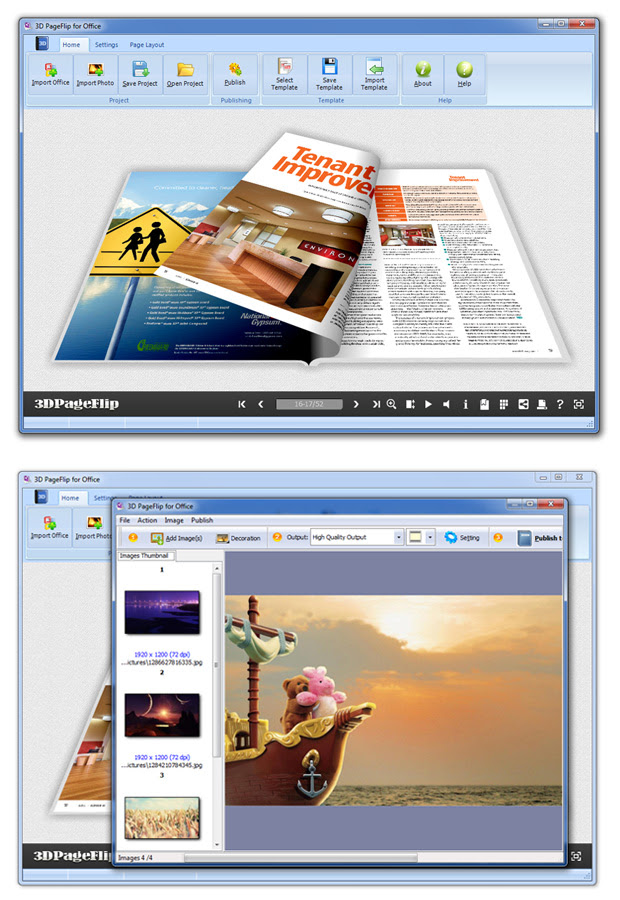Mute sound with the speaker icon

tap(447, 405)
